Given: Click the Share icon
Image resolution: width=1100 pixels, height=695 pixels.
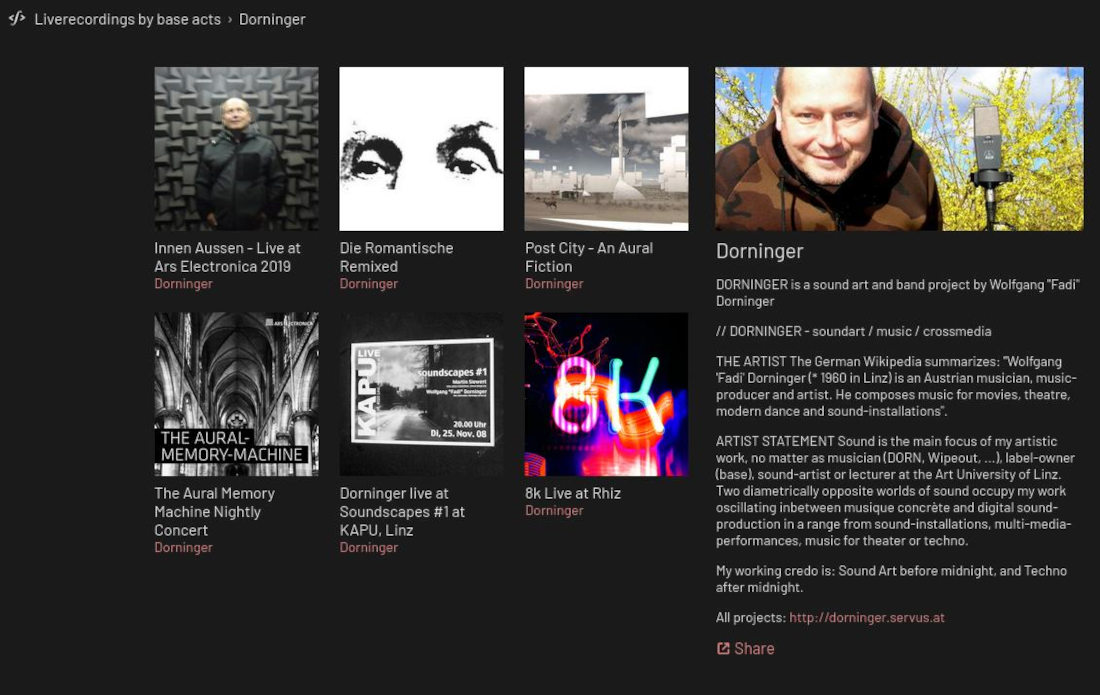Looking at the screenshot, I should coord(723,649).
